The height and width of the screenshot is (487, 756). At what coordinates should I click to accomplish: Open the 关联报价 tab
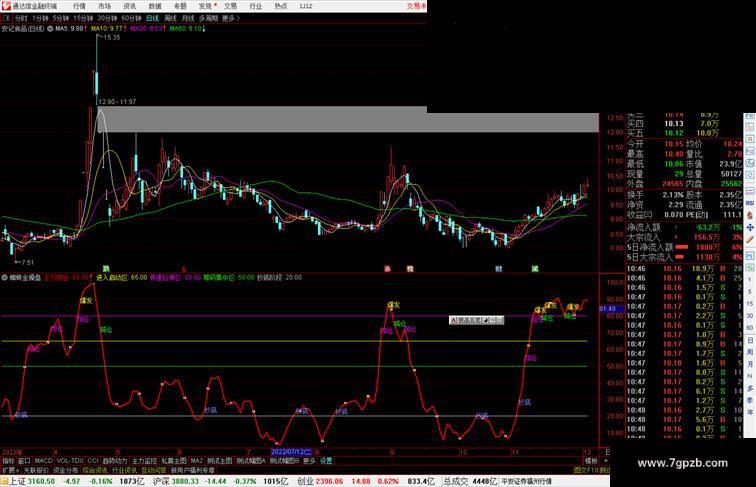click(x=36, y=470)
